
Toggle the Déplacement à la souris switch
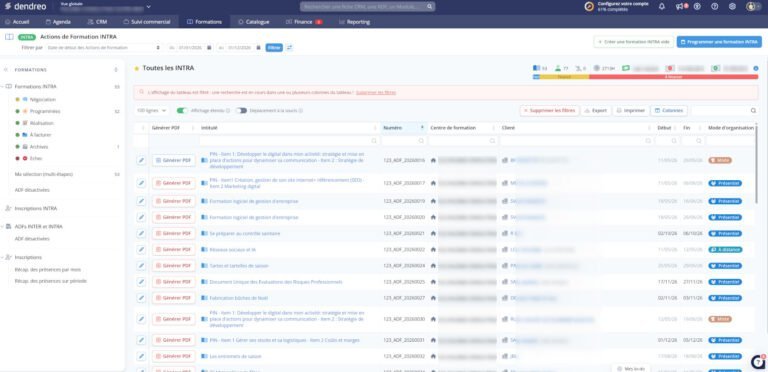pyautogui.click(x=241, y=111)
